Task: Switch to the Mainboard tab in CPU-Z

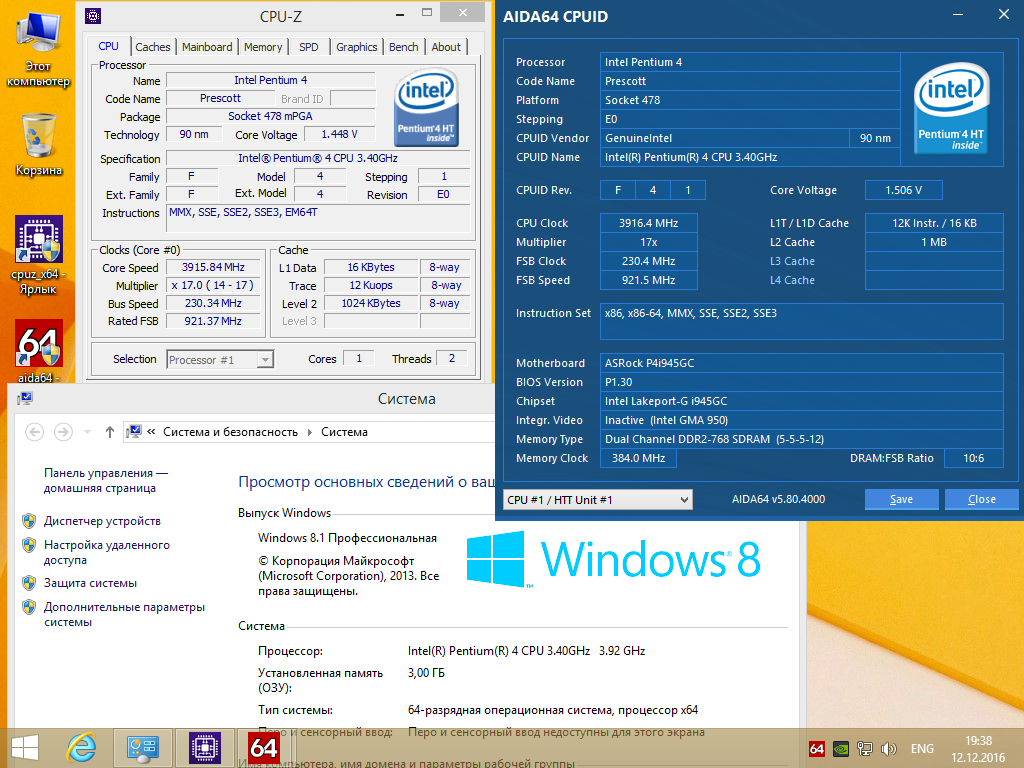Action: [x=207, y=47]
